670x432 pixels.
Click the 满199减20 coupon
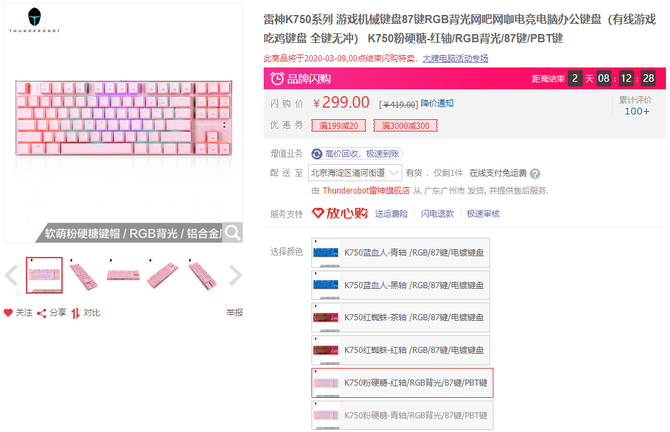coord(338,126)
